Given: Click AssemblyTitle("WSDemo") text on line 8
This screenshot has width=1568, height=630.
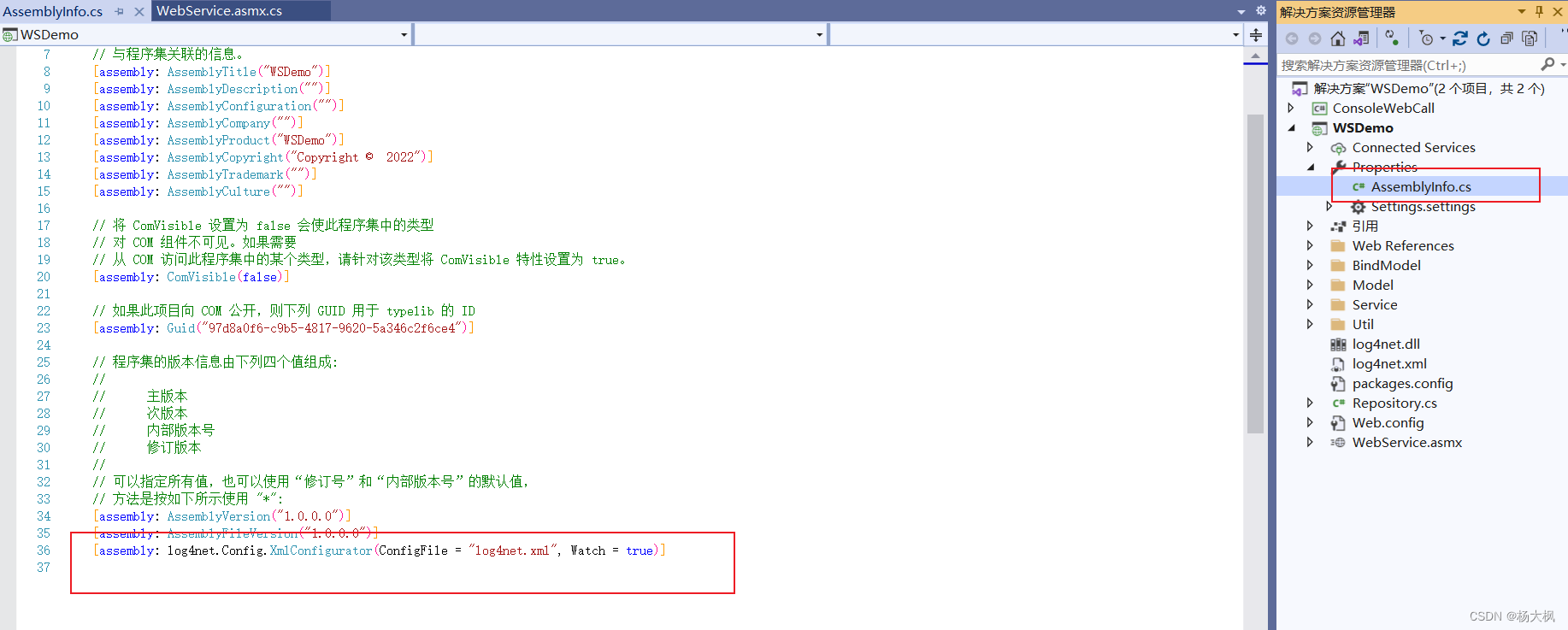Looking at the screenshot, I should coord(245,72).
